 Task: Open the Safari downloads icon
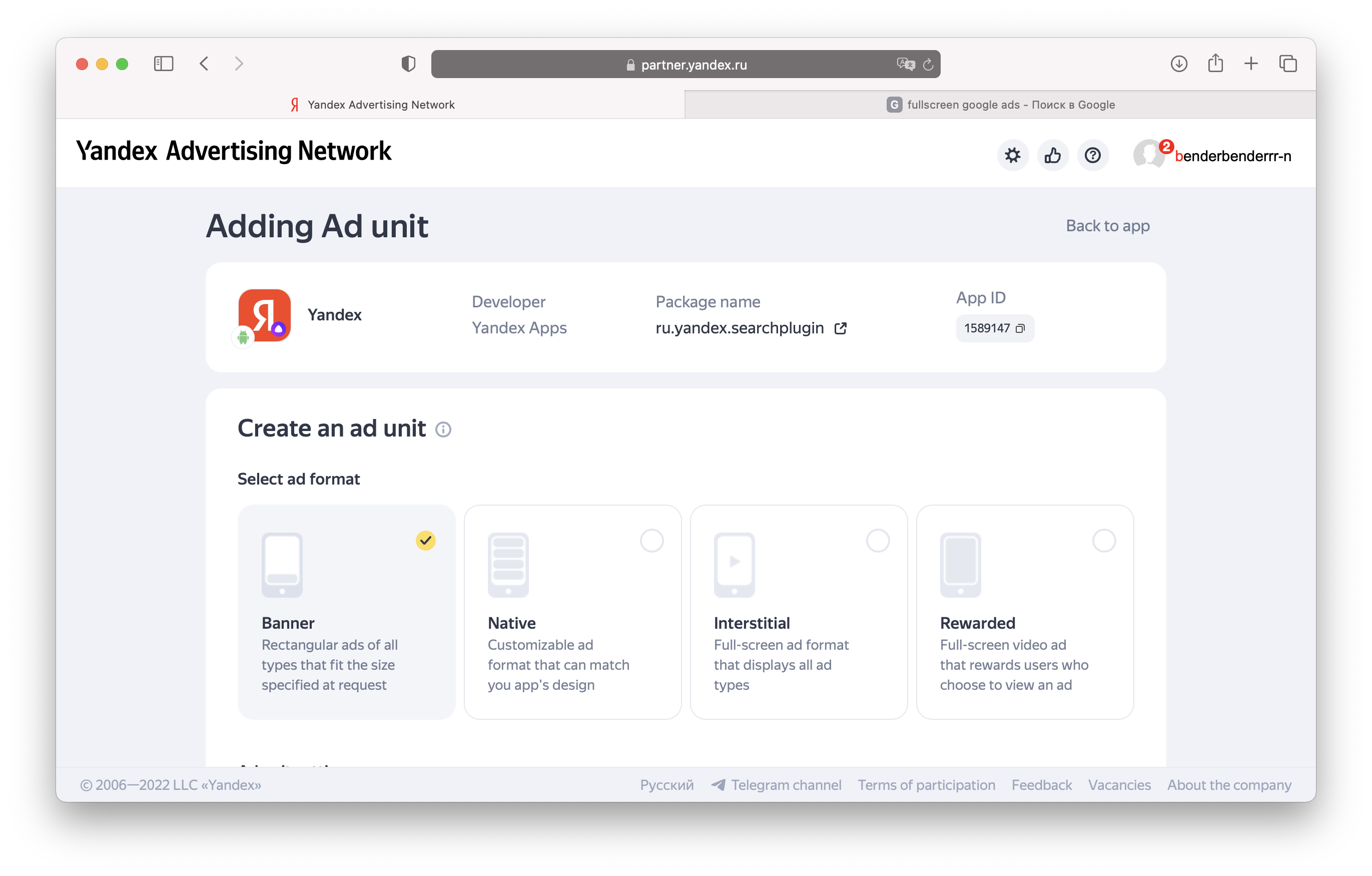coord(1179,63)
